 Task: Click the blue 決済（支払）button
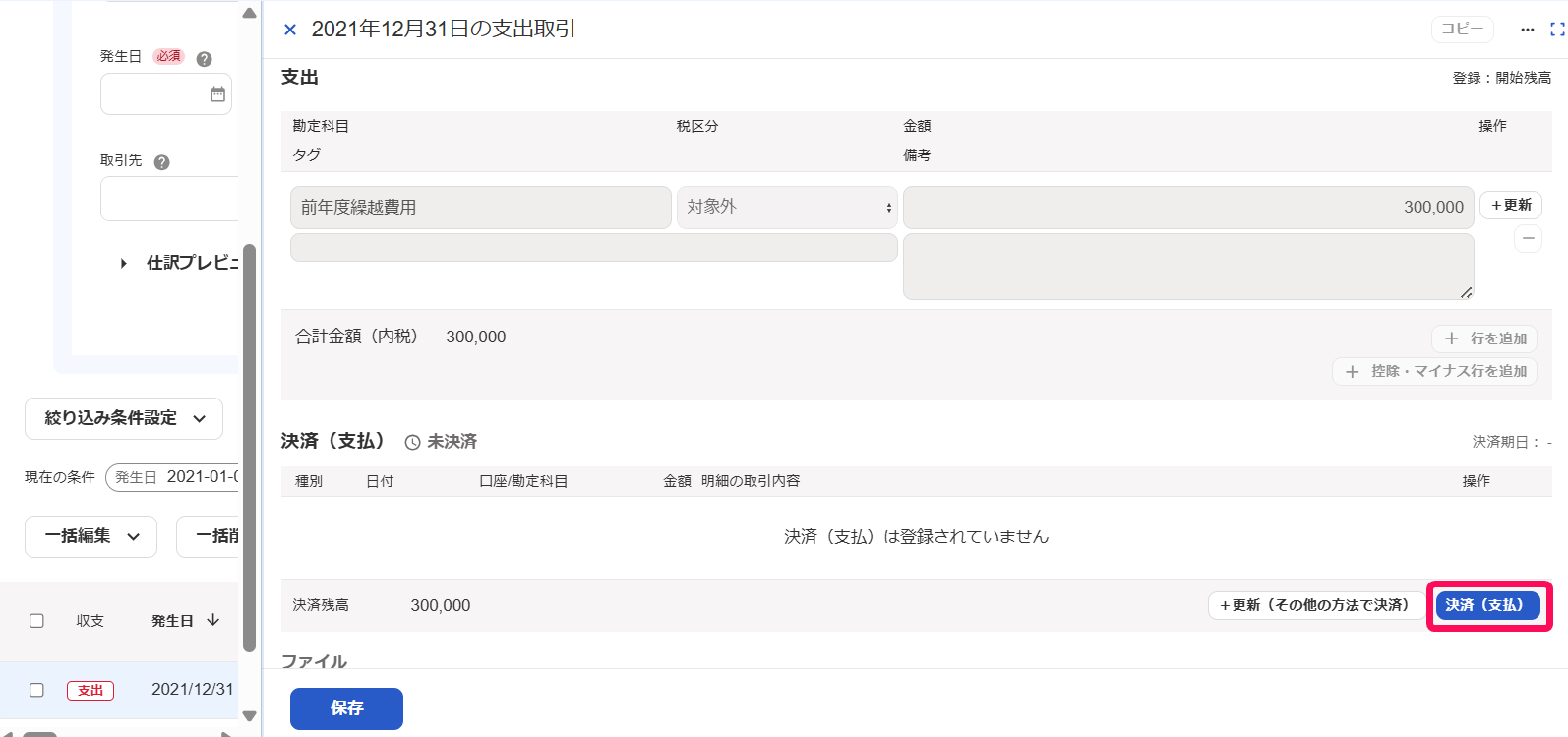coord(1487,605)
